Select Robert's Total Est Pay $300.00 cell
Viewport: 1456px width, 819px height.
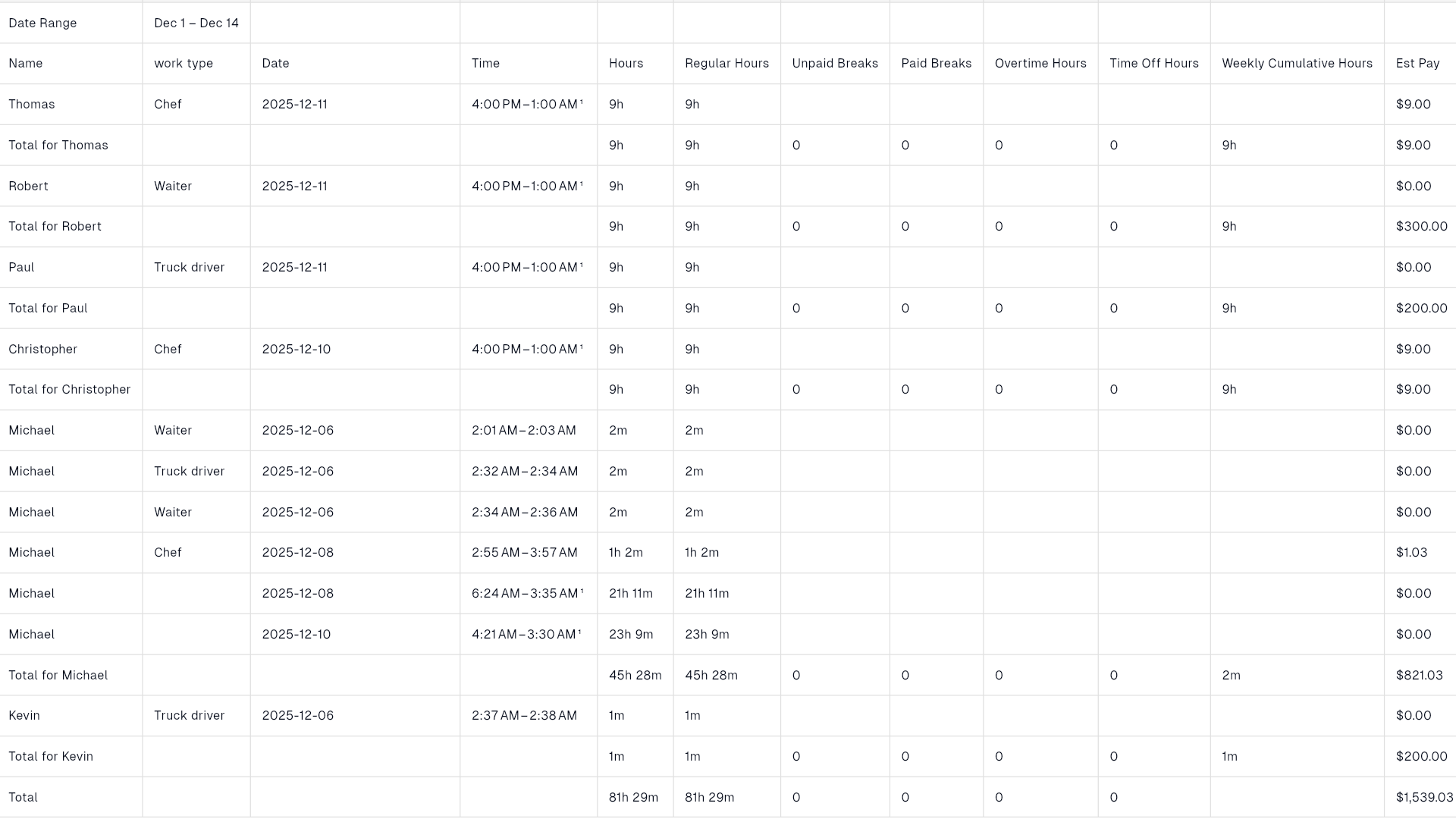1421,227
